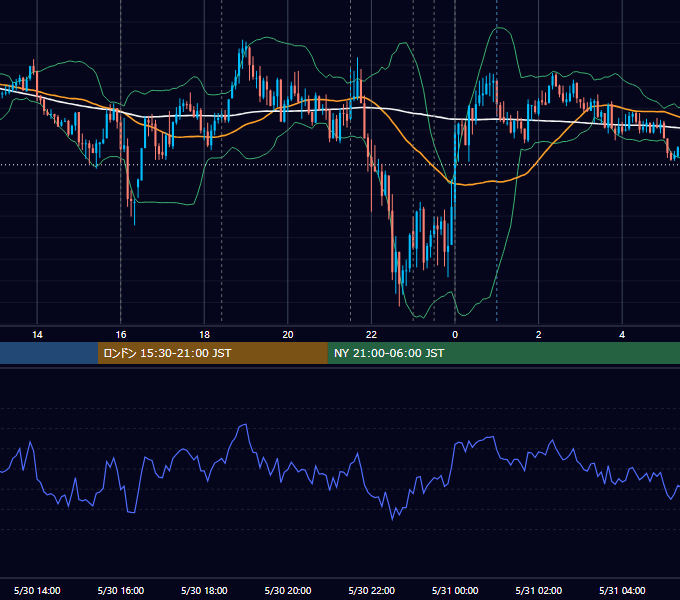Click the 2 hour label on the upper axis
This screenshot has width=680, height=600.
539,335
